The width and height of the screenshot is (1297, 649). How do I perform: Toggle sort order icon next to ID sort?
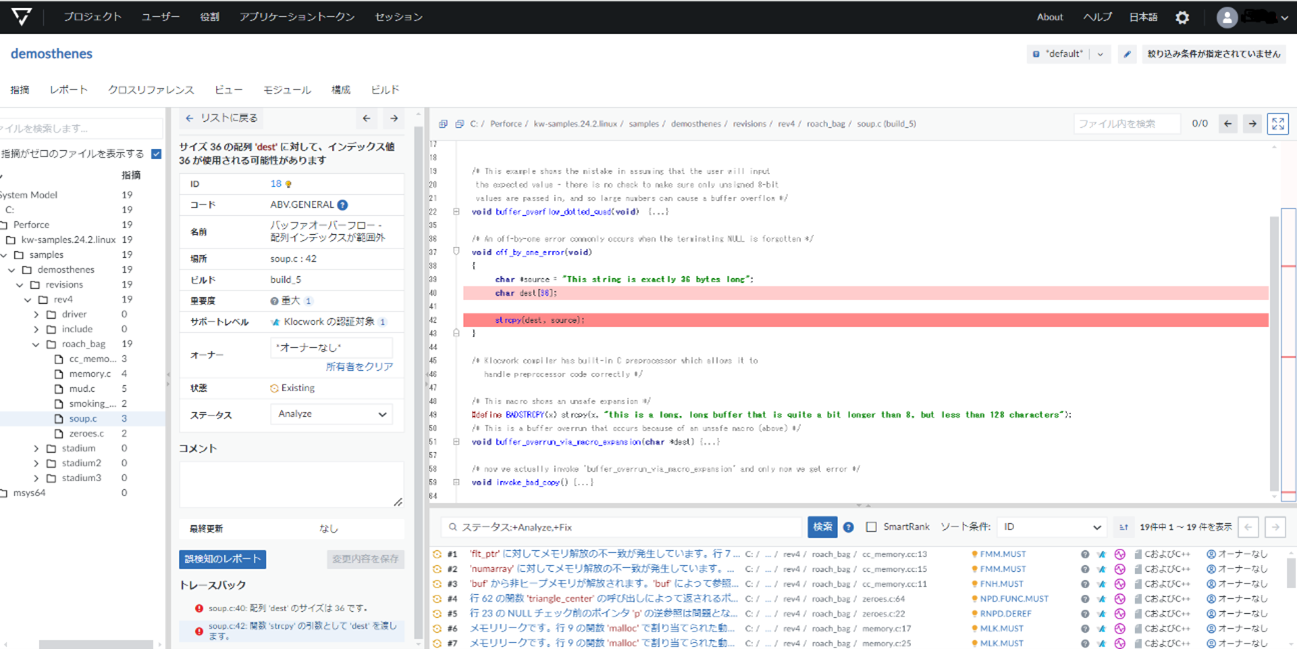[x=1123, y=527]
